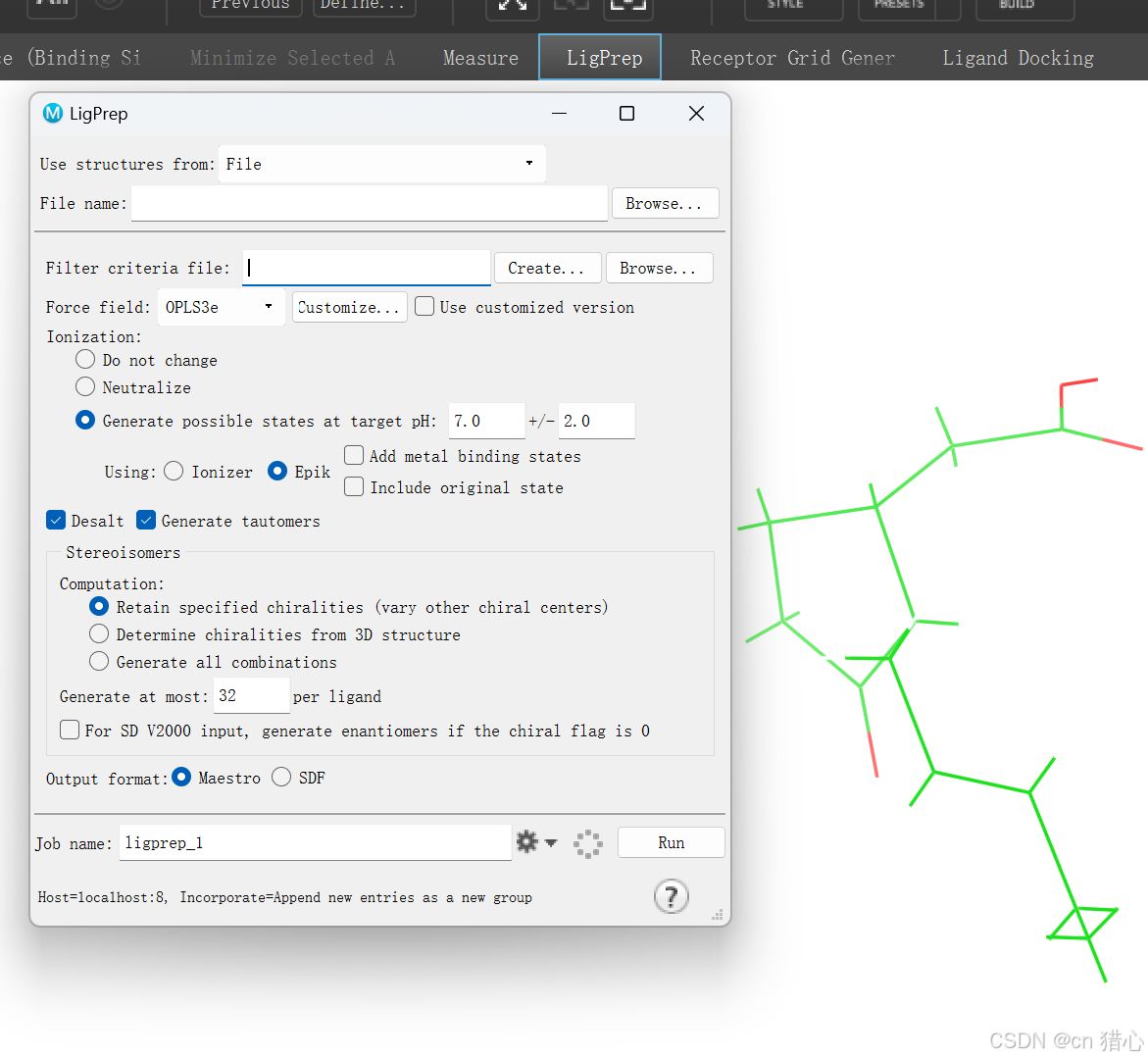
Task: Click the Job name ligprep_1 field
Action: point(316,842)
